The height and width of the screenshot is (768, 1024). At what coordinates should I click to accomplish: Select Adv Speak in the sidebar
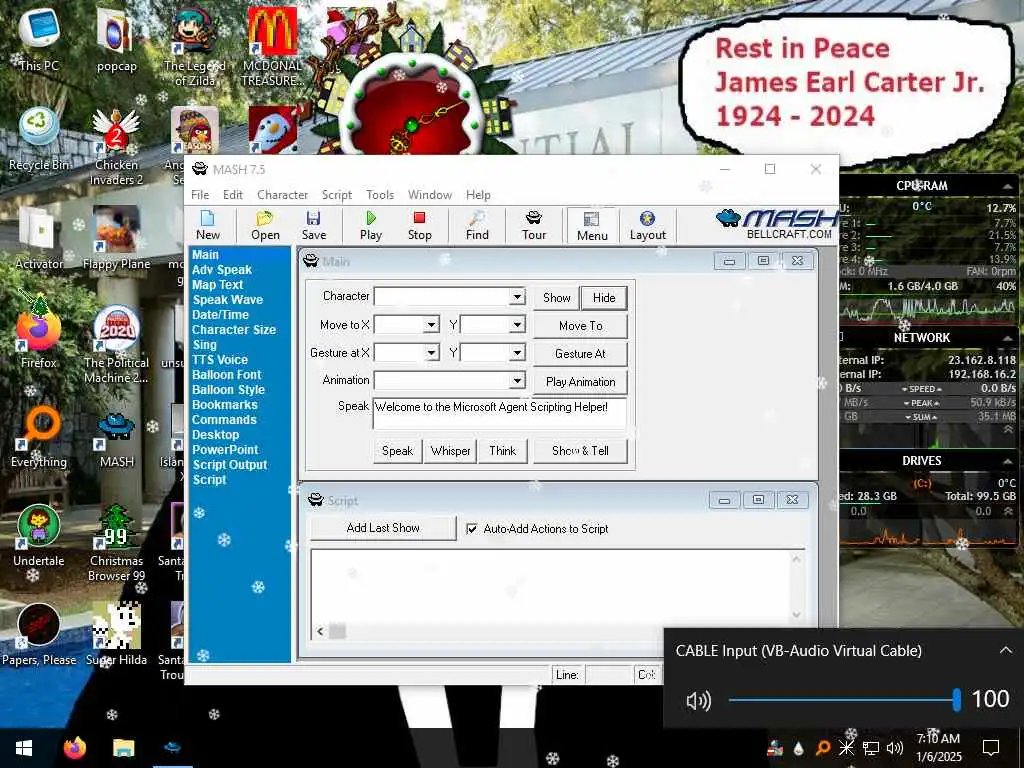click(x=222, y=270)
